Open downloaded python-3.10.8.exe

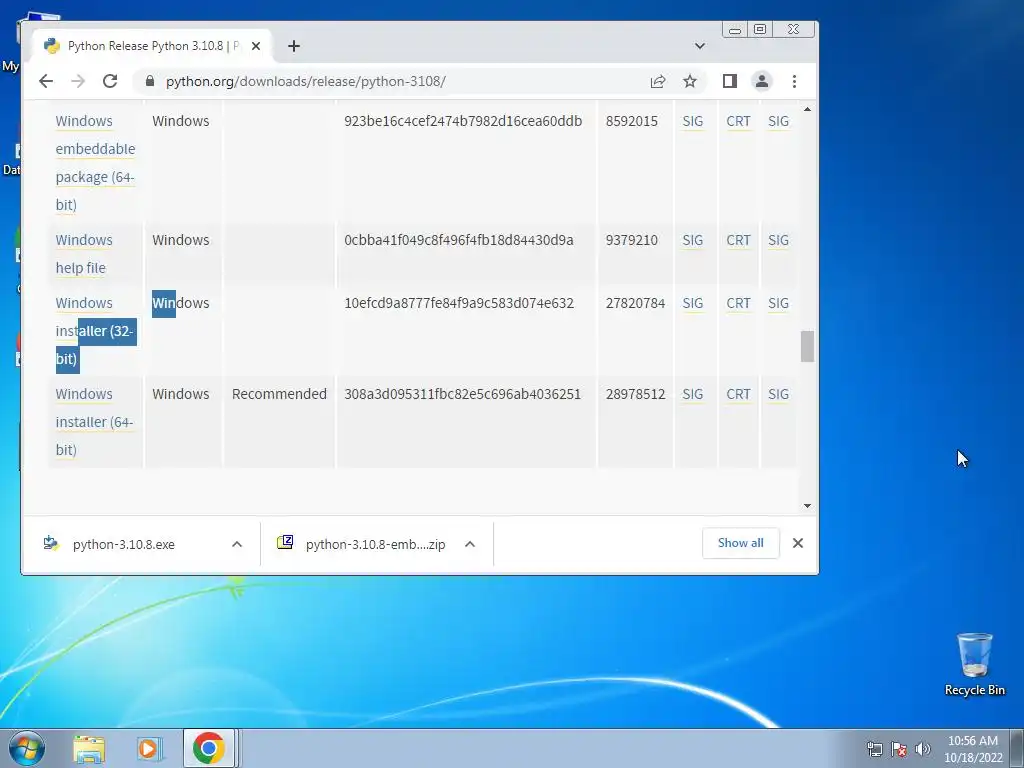(x=124, y=544)
